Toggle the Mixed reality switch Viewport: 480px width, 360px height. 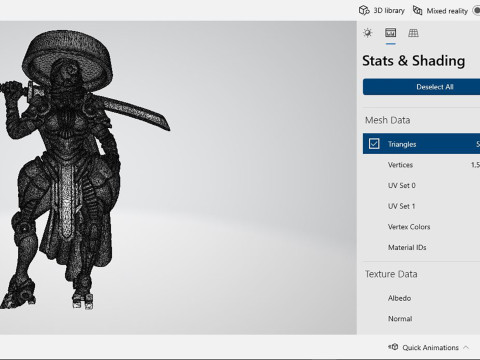pos(477,11)
